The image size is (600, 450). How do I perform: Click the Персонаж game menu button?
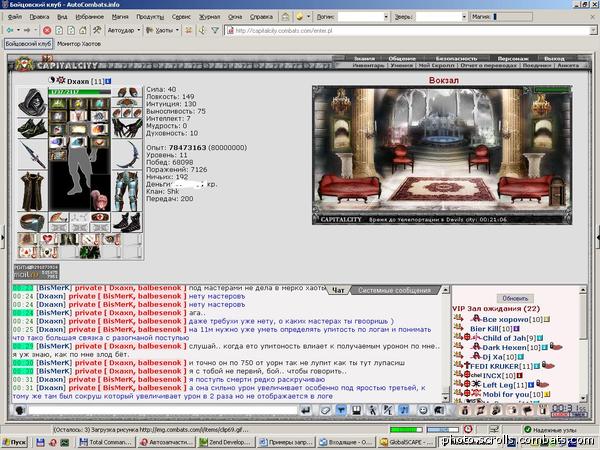[x=513, y=59]
